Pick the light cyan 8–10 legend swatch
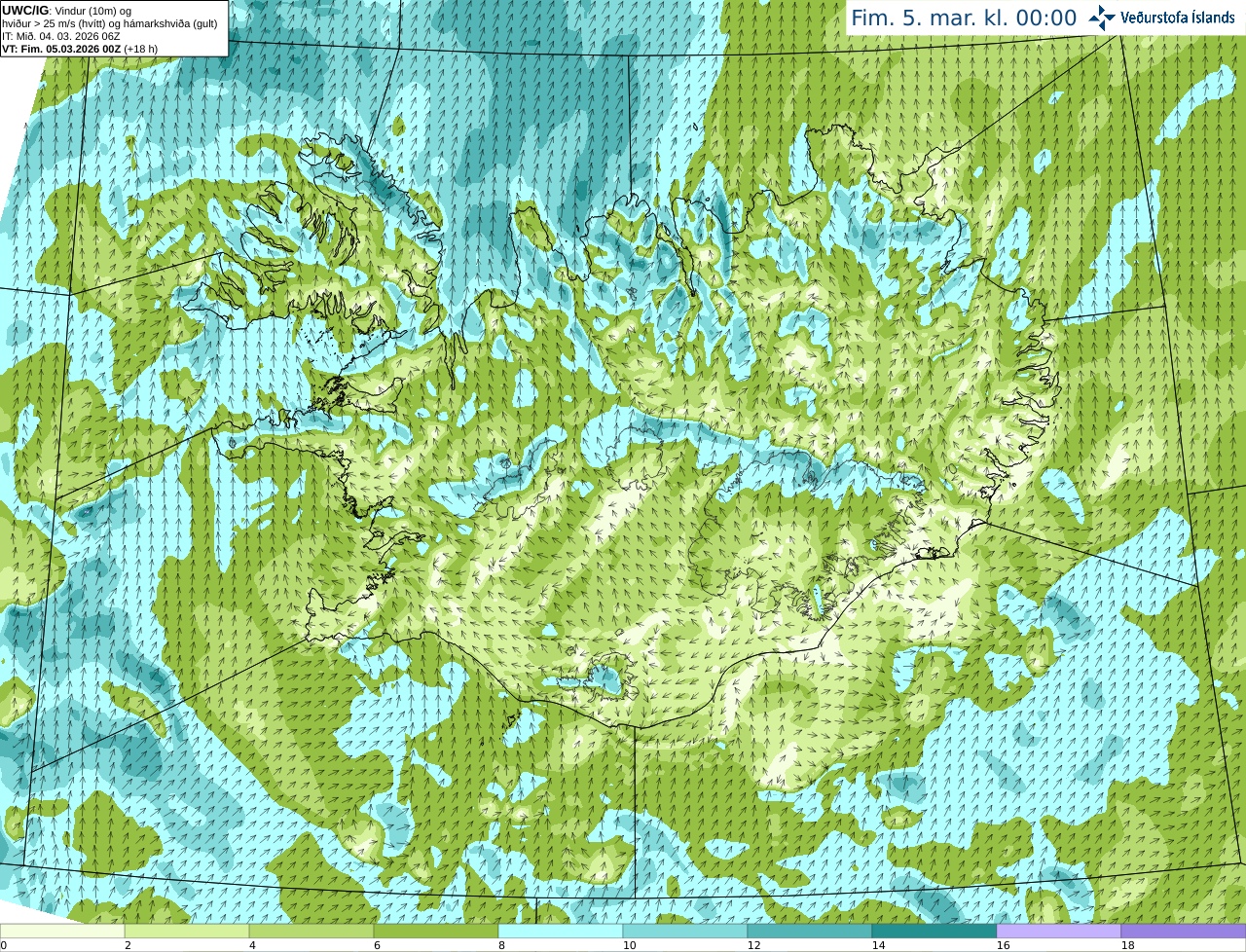Image resolution: width=1246 pixels, height=952 pixels. click(561, 932)
